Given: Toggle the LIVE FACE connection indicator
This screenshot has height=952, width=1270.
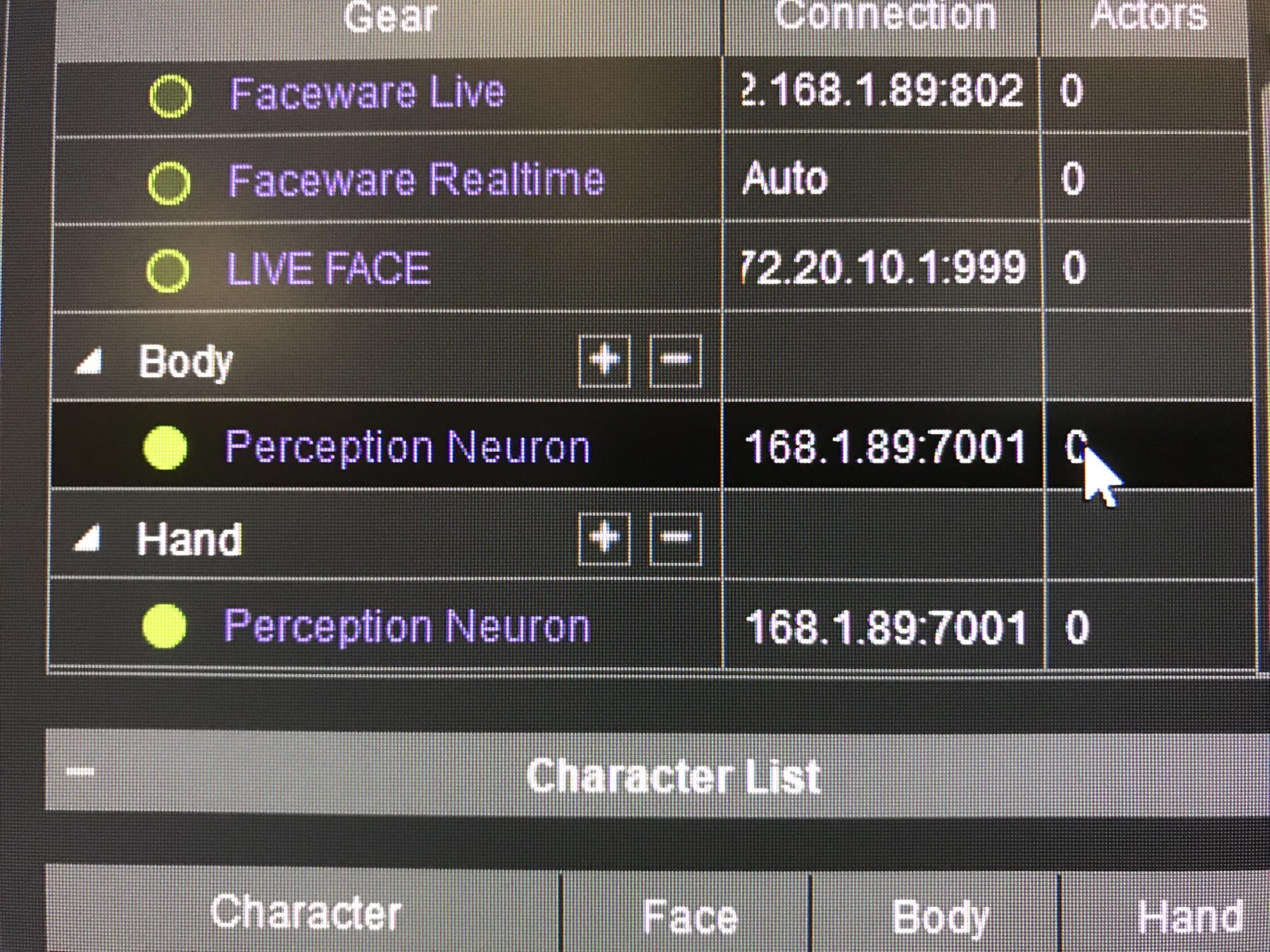Looking at the screenshot, I should tap(168, 270).
